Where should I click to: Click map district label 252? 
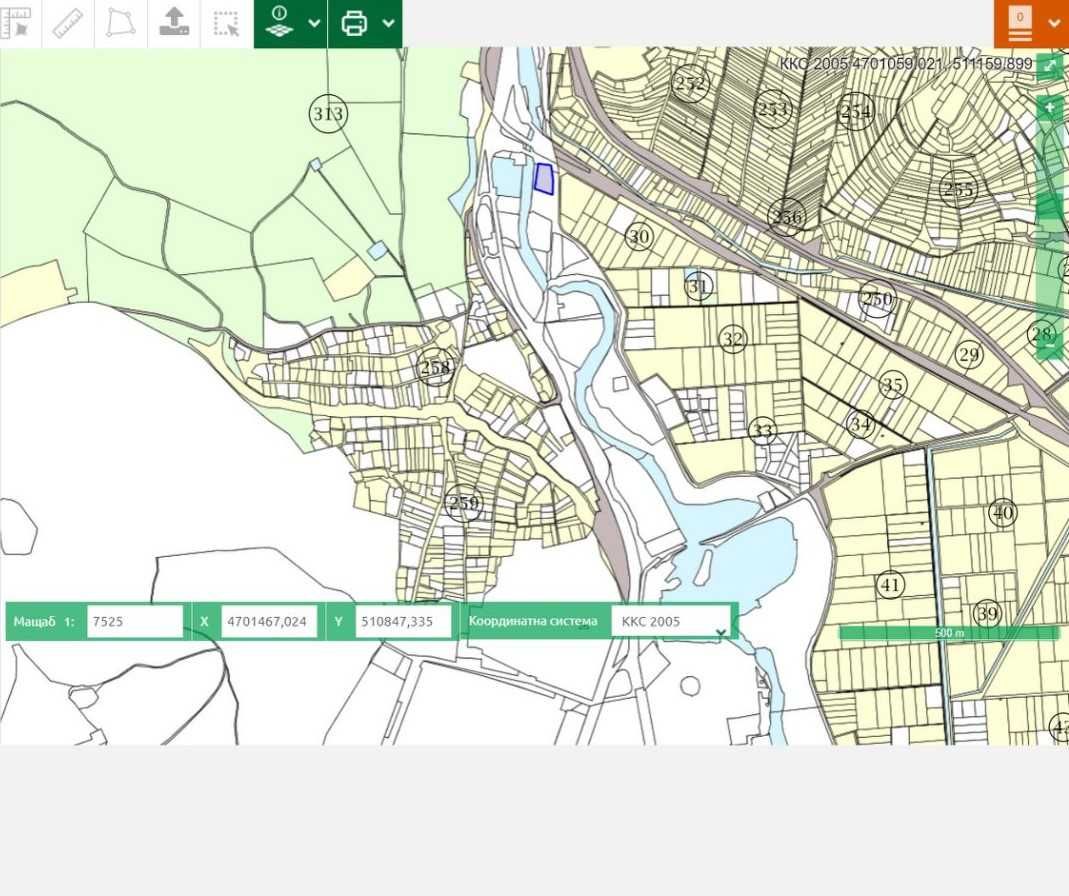click(691, 83)
